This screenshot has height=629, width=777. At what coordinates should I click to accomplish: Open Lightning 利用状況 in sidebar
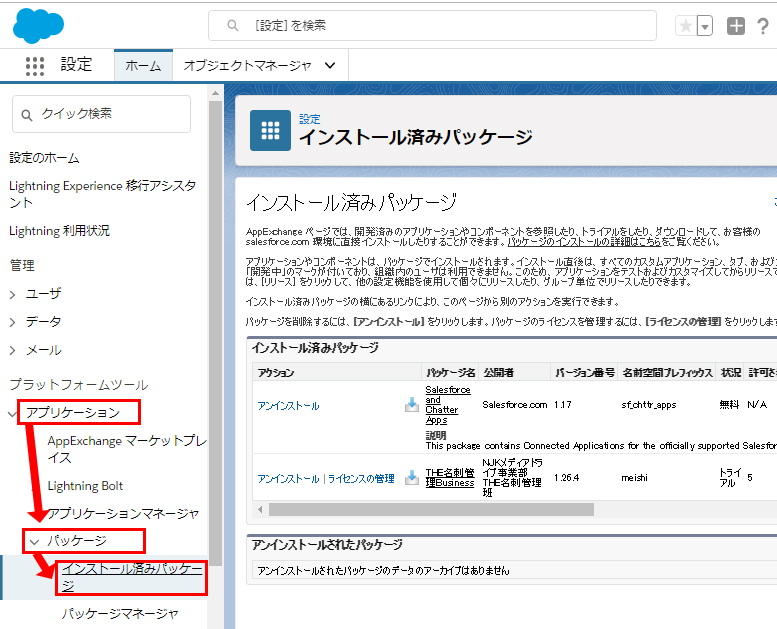tap(59, 231)
